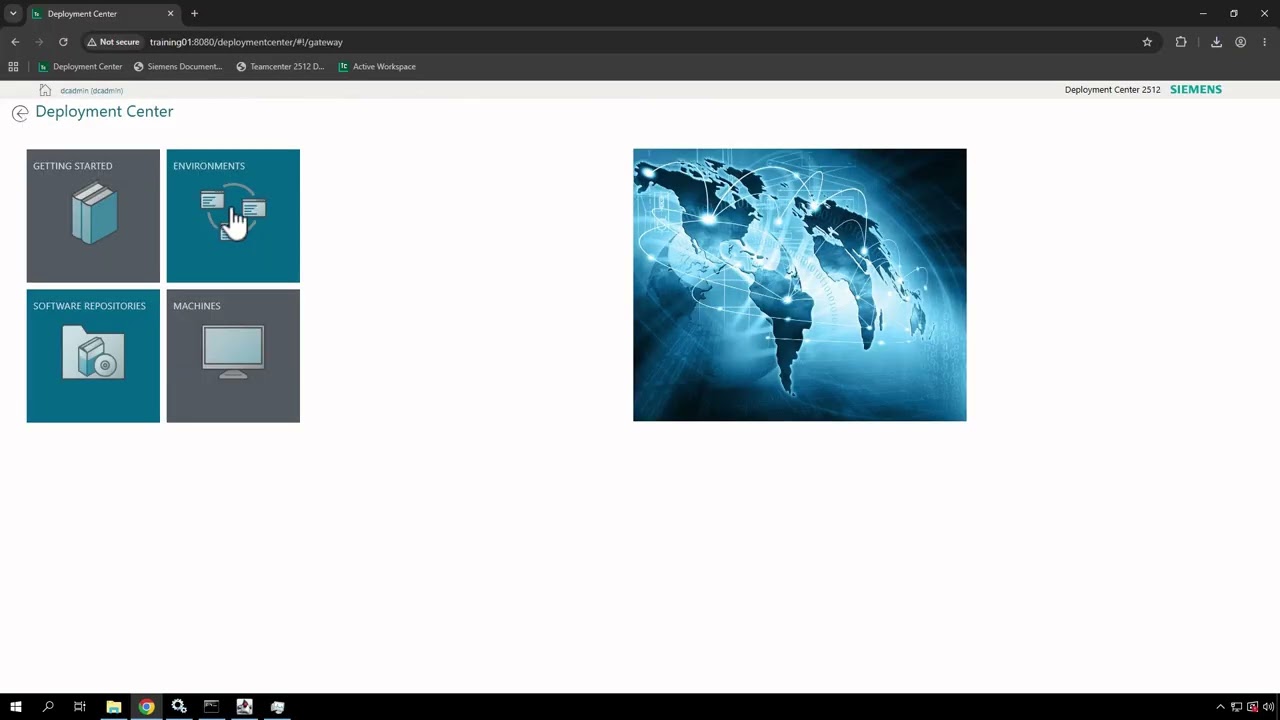Open the Chrome three-dot menu

tap(1264, 42)
